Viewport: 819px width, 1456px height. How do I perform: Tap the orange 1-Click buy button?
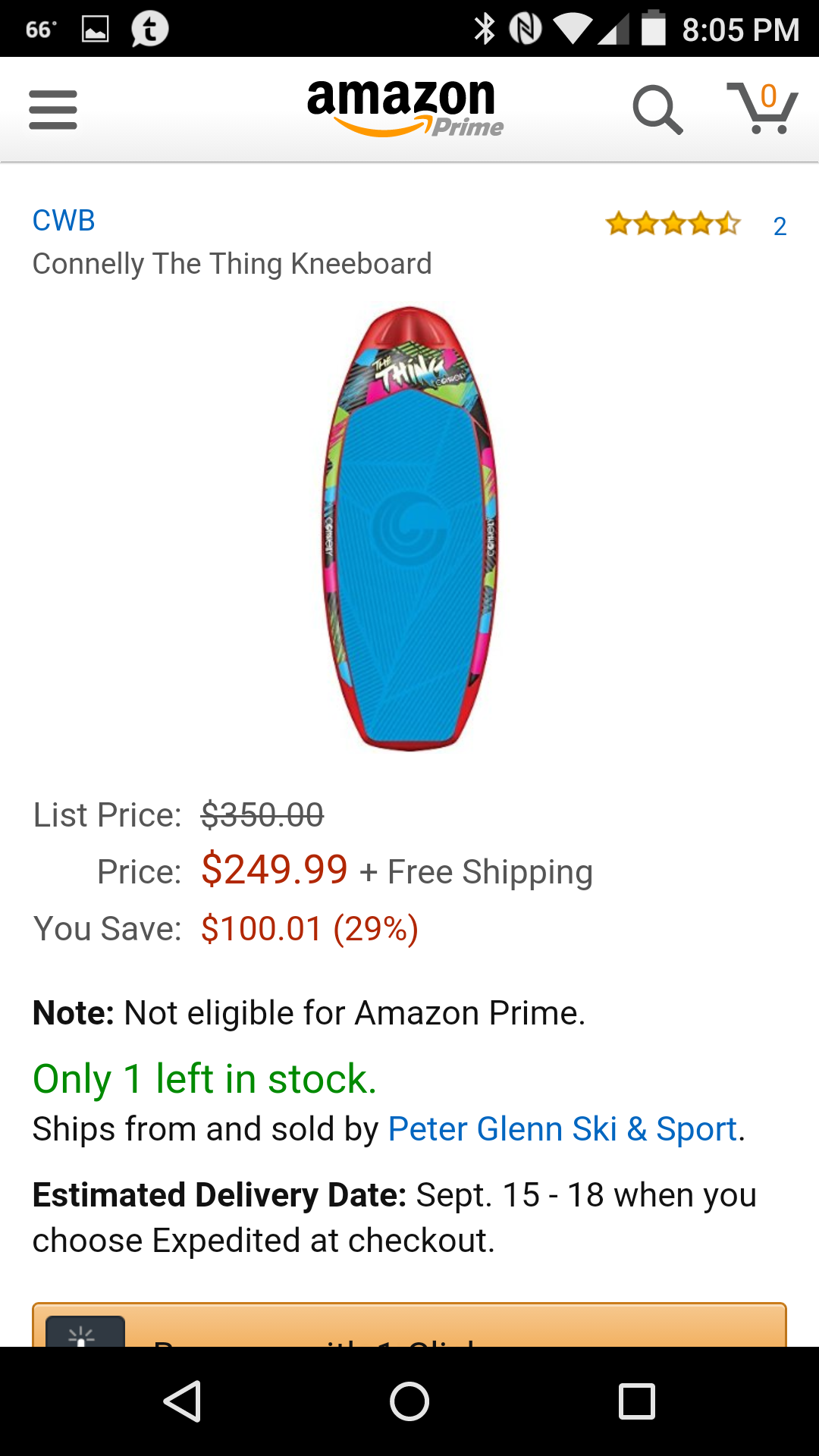(x=409, y=1326)
